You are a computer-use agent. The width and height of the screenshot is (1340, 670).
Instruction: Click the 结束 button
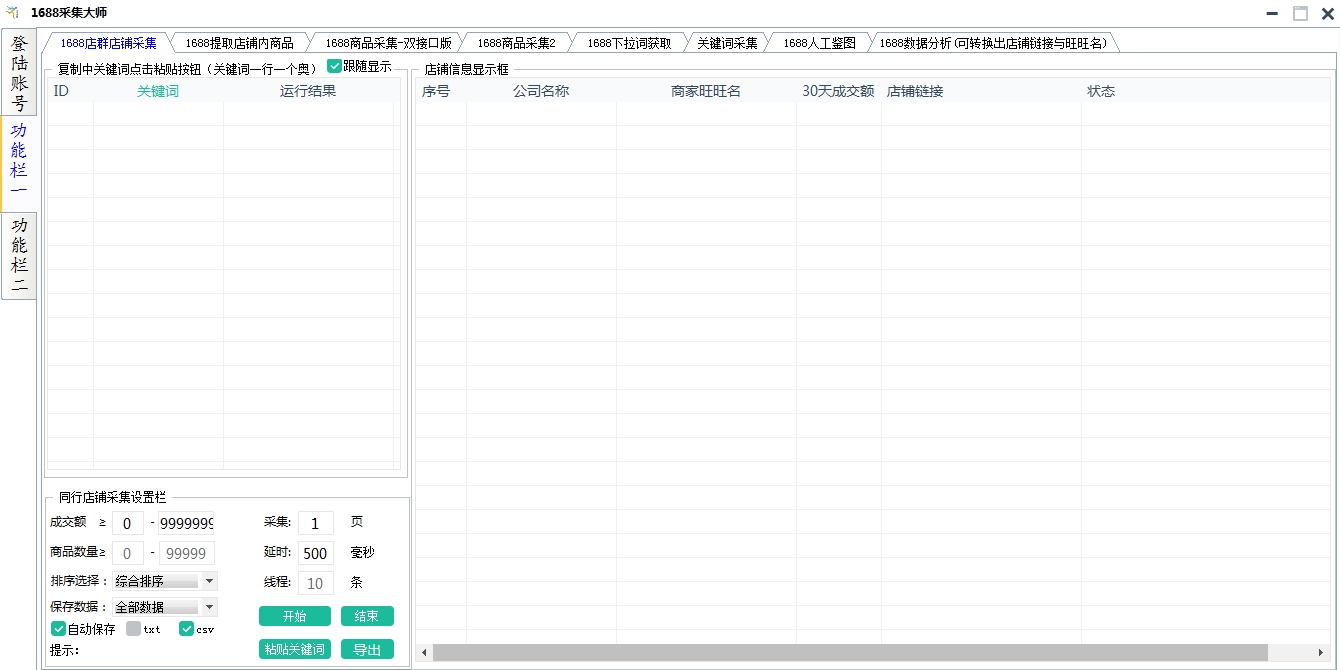pyautogui.click(x=367, y=616)
